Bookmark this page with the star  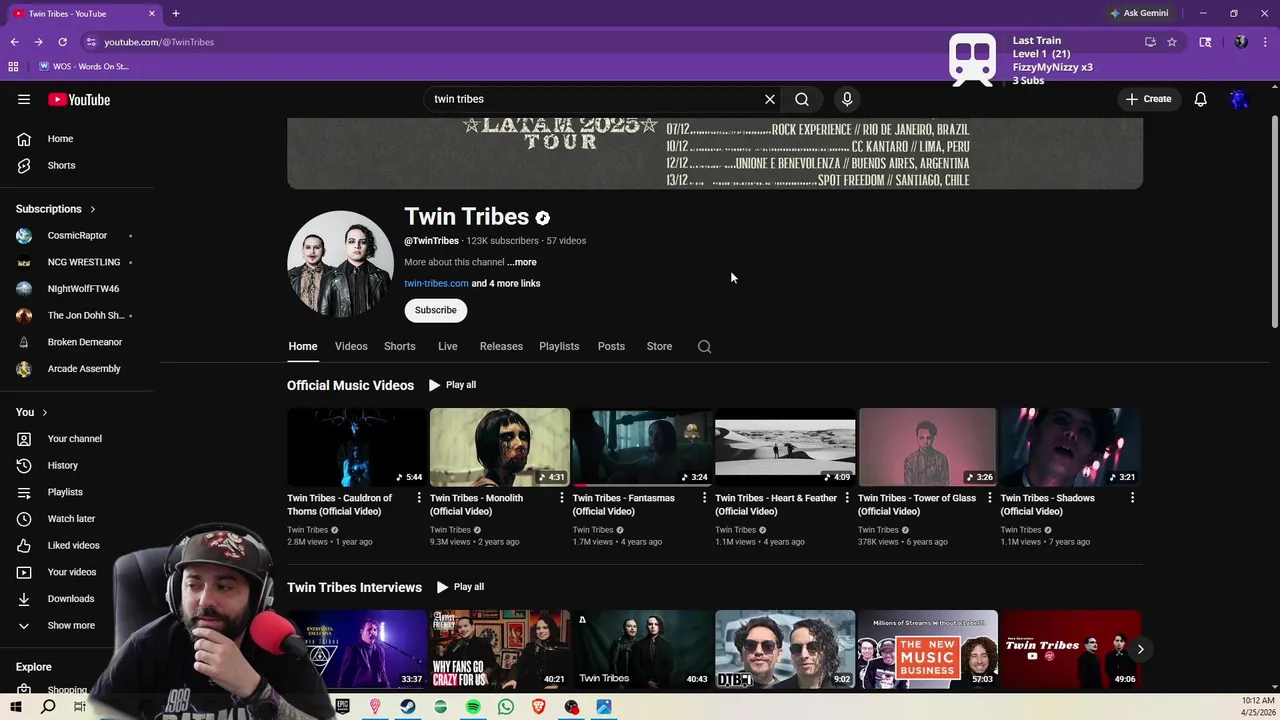(1172, 42)
